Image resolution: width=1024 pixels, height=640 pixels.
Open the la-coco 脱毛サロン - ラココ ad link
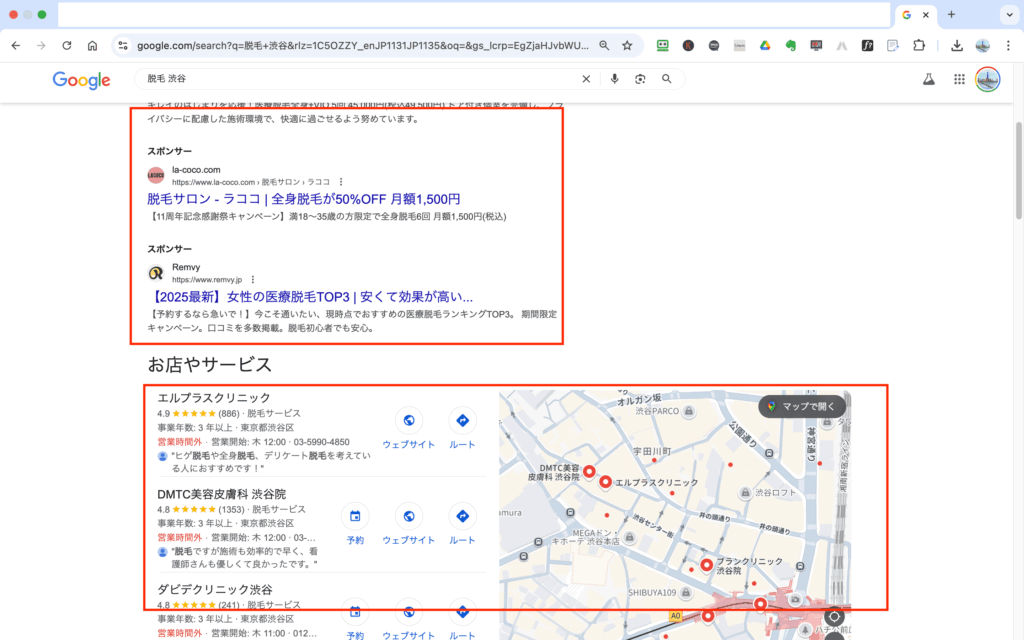coord(304,199)
